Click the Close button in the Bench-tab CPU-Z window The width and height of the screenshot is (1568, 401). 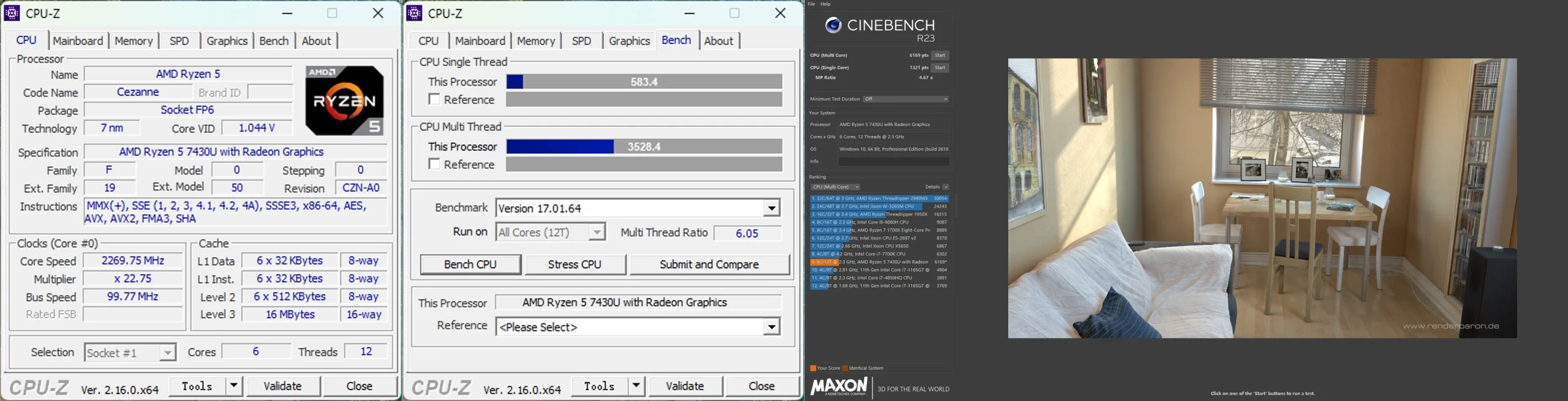762,386
